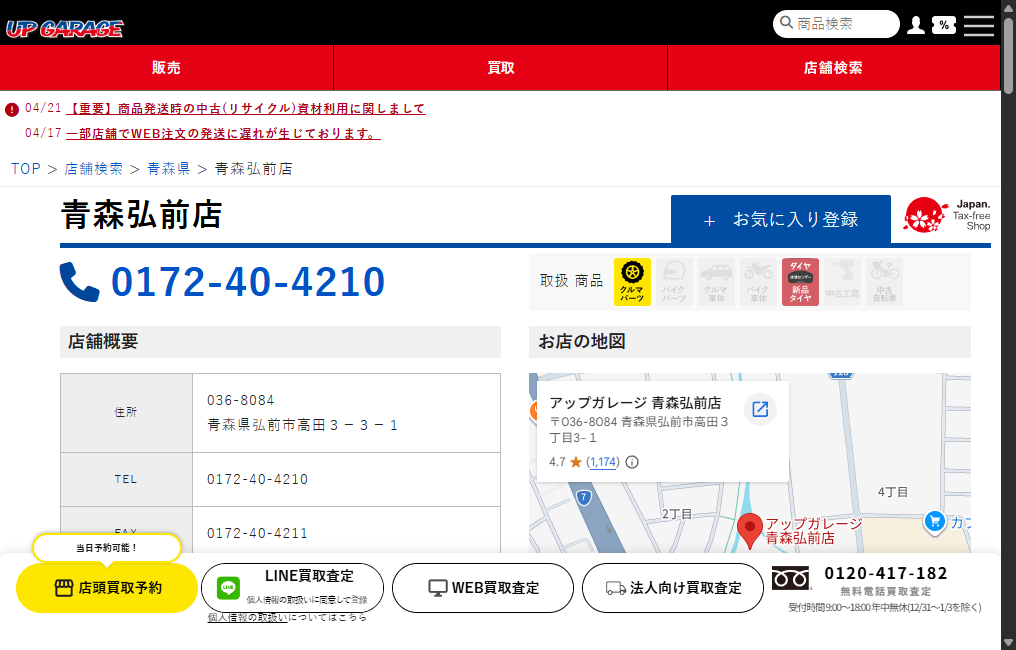Click the red alert notice icon
Image resolution: width=1016 pixels, height=650 pixels.
click(x=12, y=110)
